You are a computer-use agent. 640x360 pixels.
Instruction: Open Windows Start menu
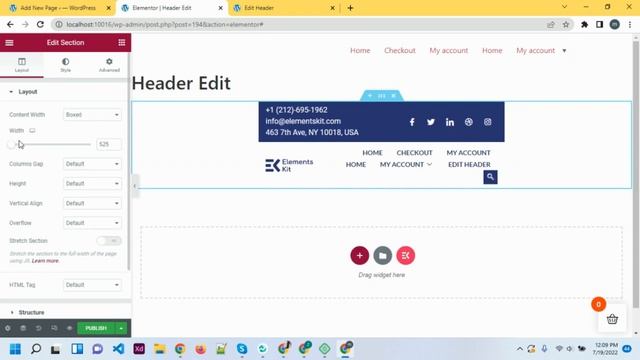coord(15,349)
